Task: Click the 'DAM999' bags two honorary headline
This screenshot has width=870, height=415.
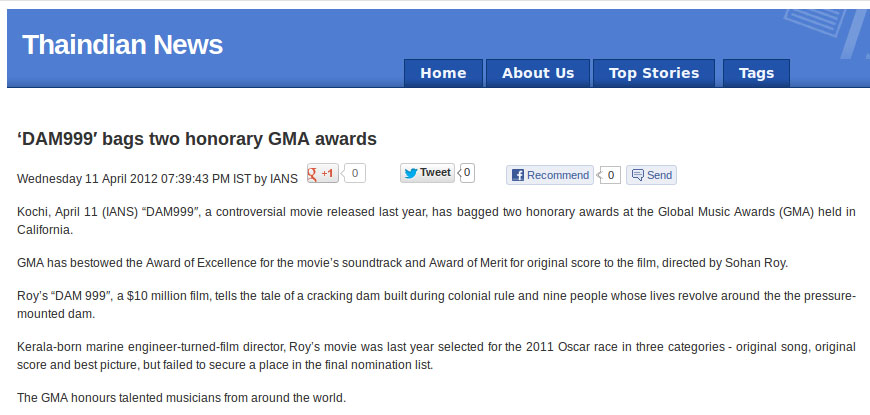Action: click(197, 138)
